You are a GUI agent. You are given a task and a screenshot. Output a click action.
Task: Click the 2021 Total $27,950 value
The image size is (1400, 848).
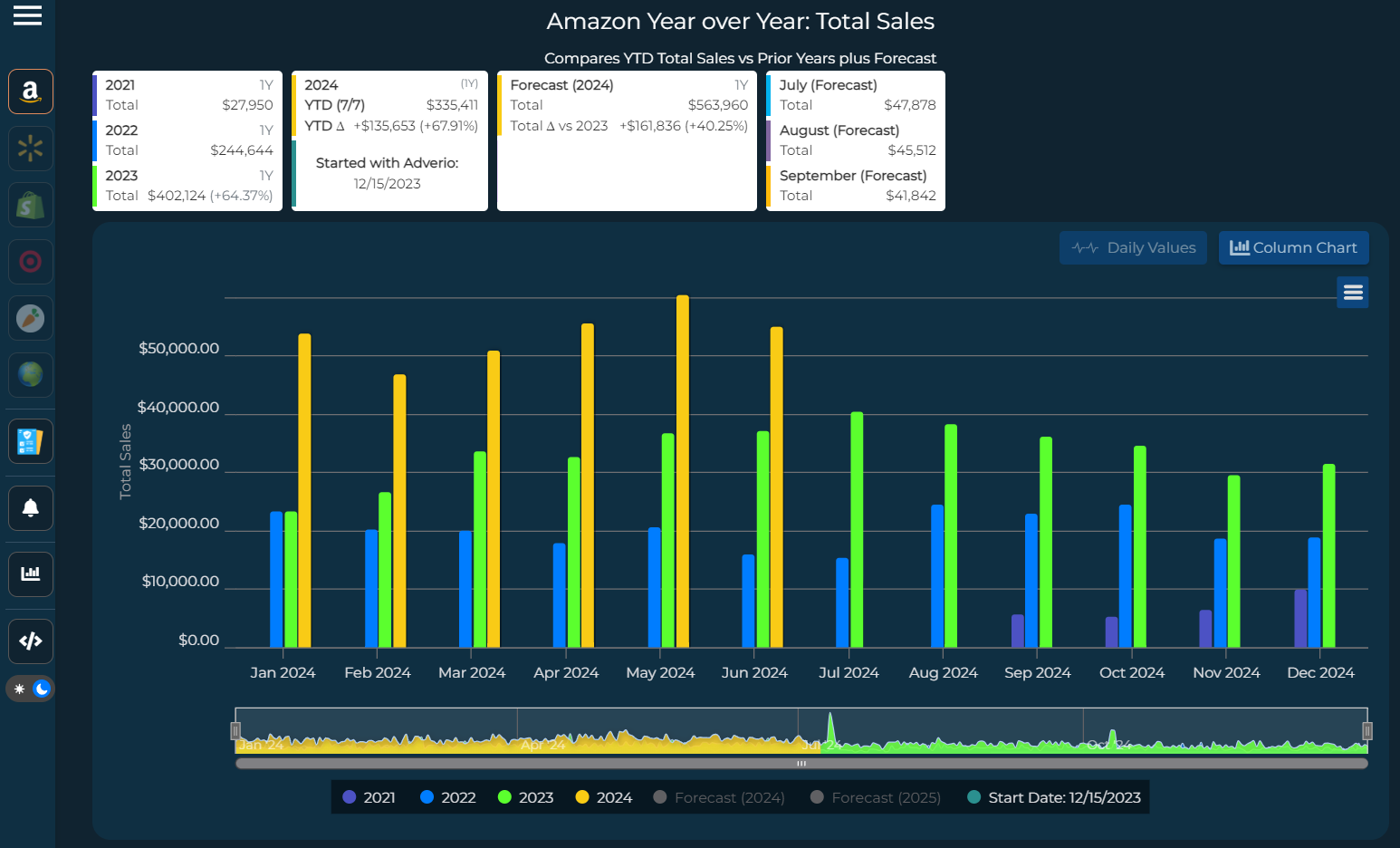pyautogui.click(x=247, y=105)
